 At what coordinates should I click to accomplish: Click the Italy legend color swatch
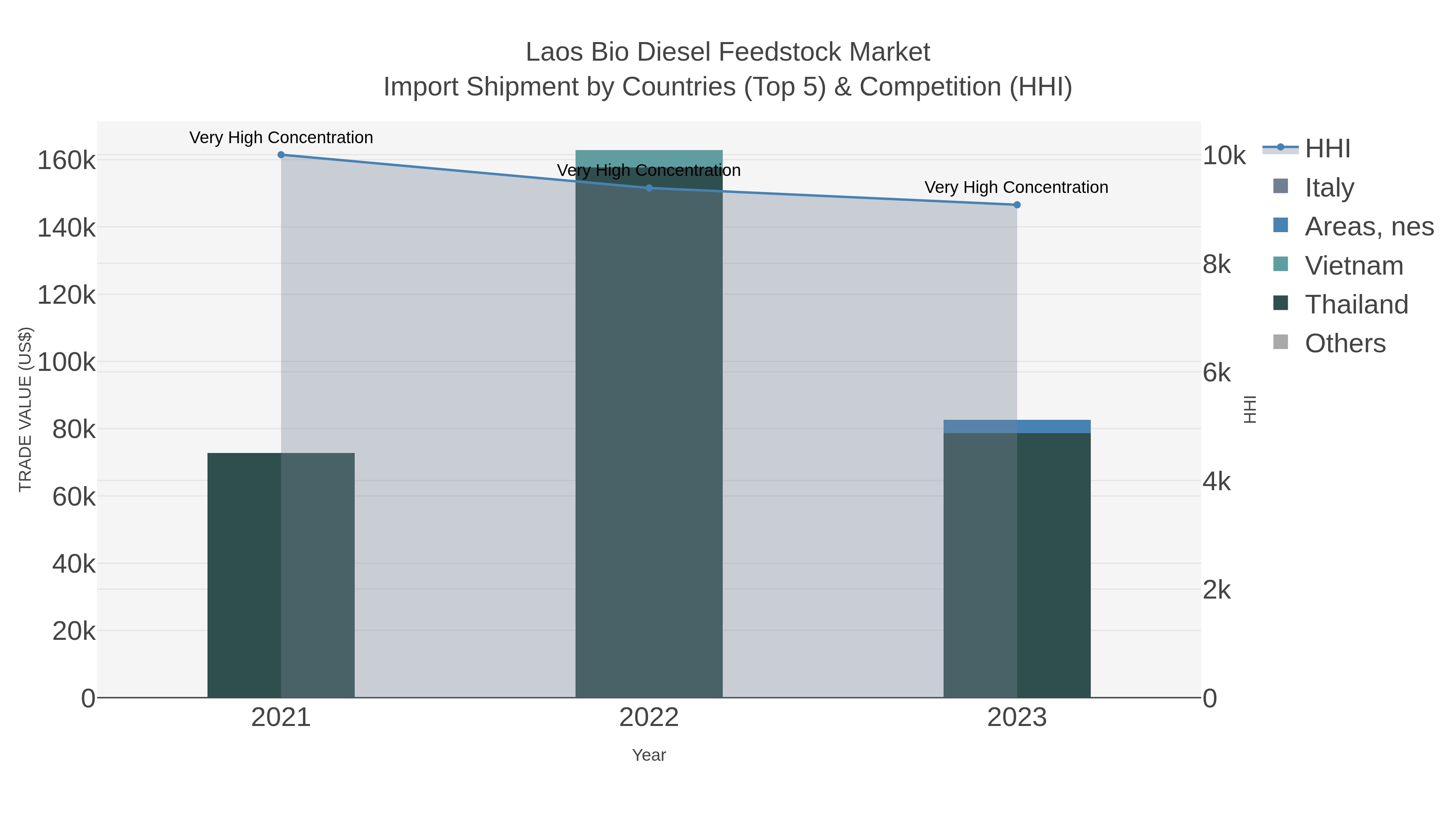point(1281,186)
